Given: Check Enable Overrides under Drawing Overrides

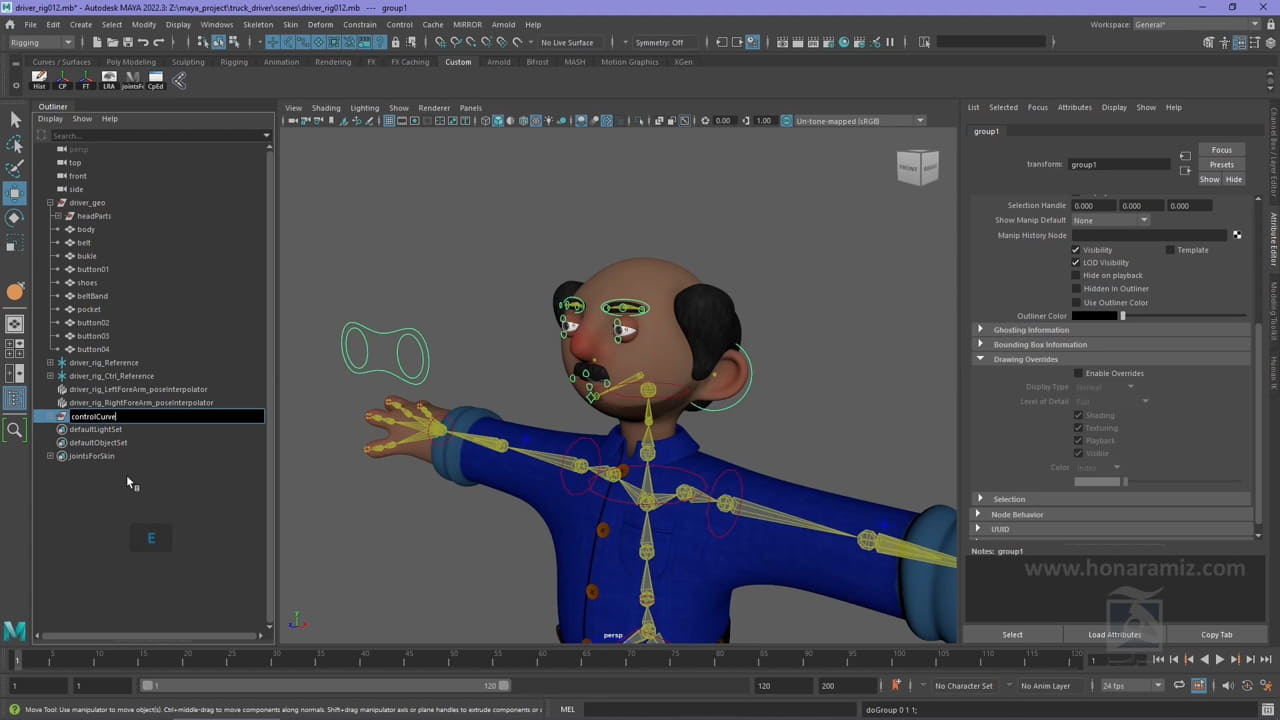Looking at the screenshot, I should [x=1078, y=373].
